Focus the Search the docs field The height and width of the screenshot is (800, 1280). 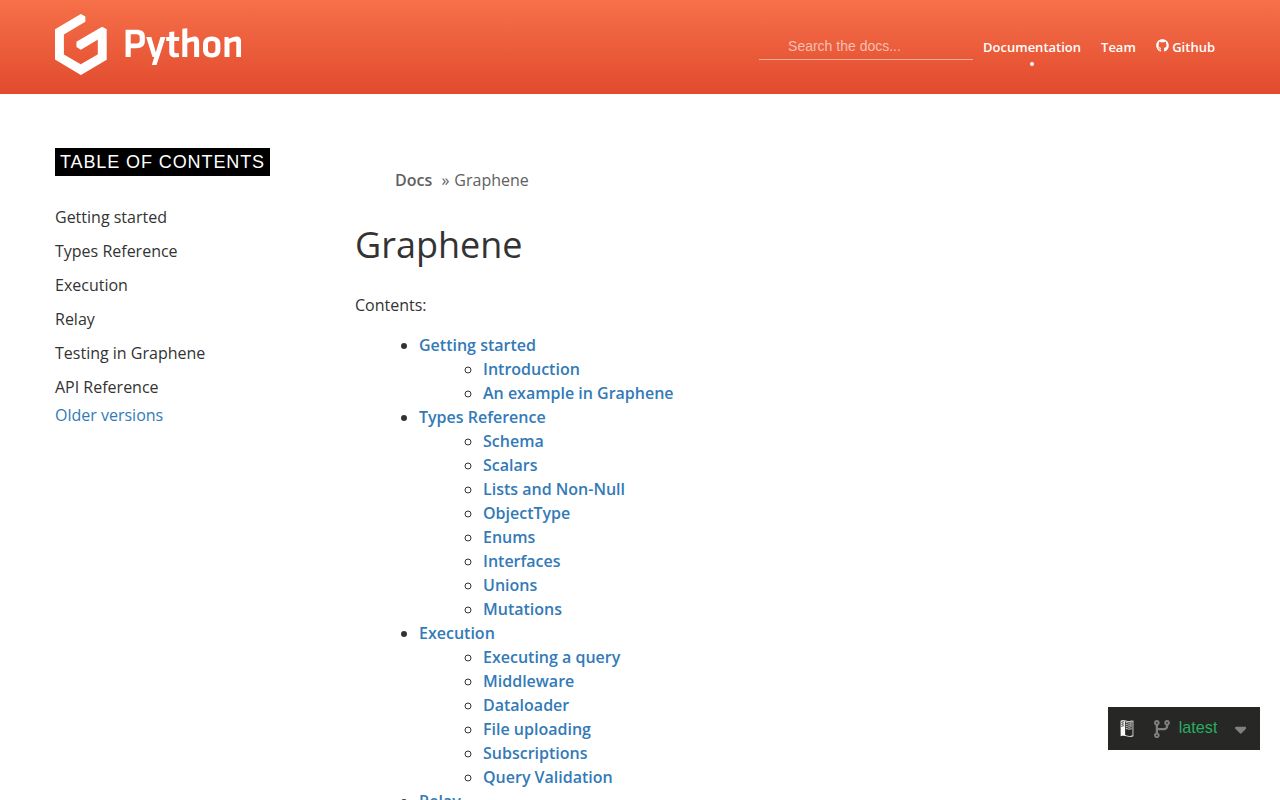(865, 46)
